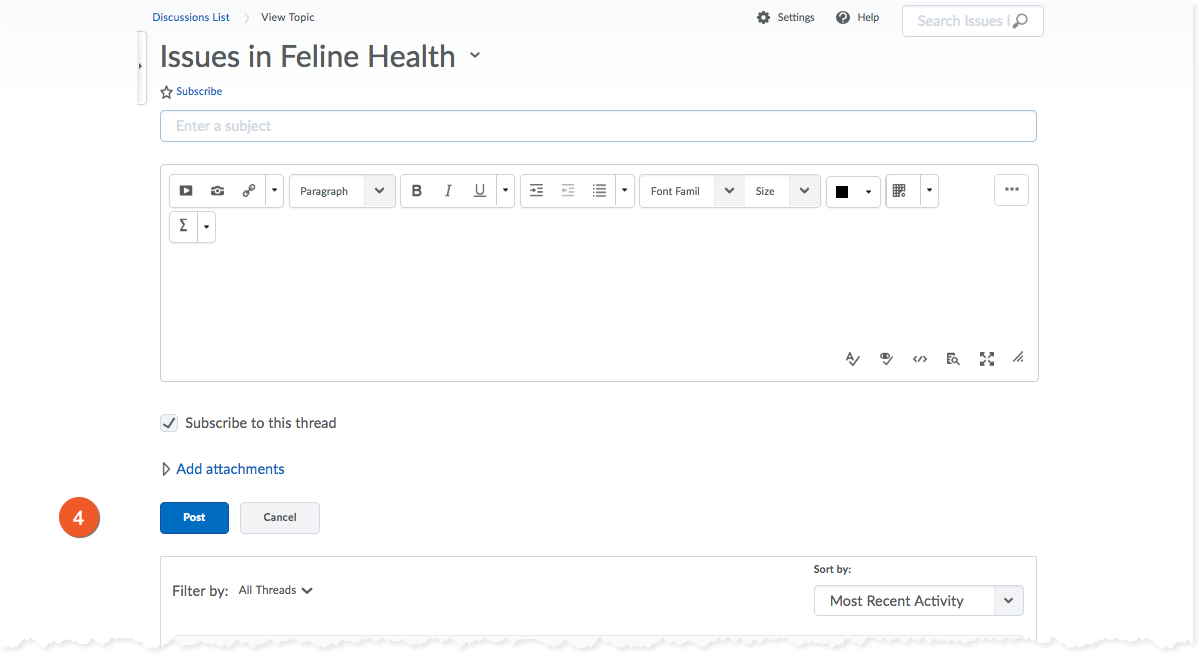Click the Cancel button
The image size is (1200, 656).
coord(280,518)
